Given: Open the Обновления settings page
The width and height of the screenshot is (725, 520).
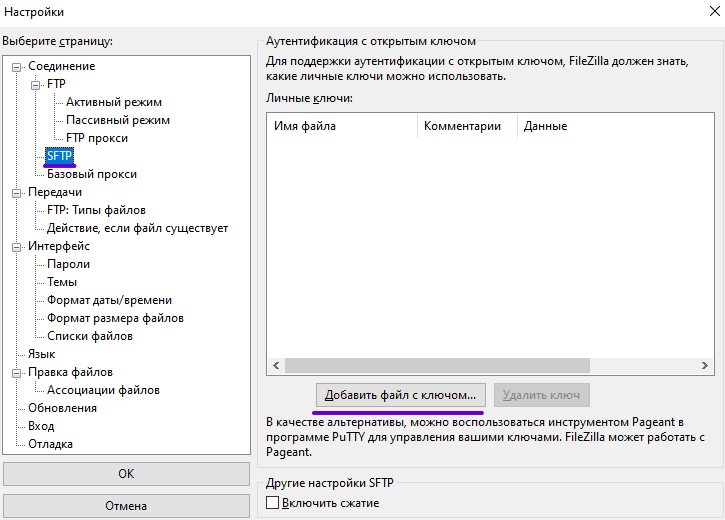Looking at the screenshot, I should 62,408.
